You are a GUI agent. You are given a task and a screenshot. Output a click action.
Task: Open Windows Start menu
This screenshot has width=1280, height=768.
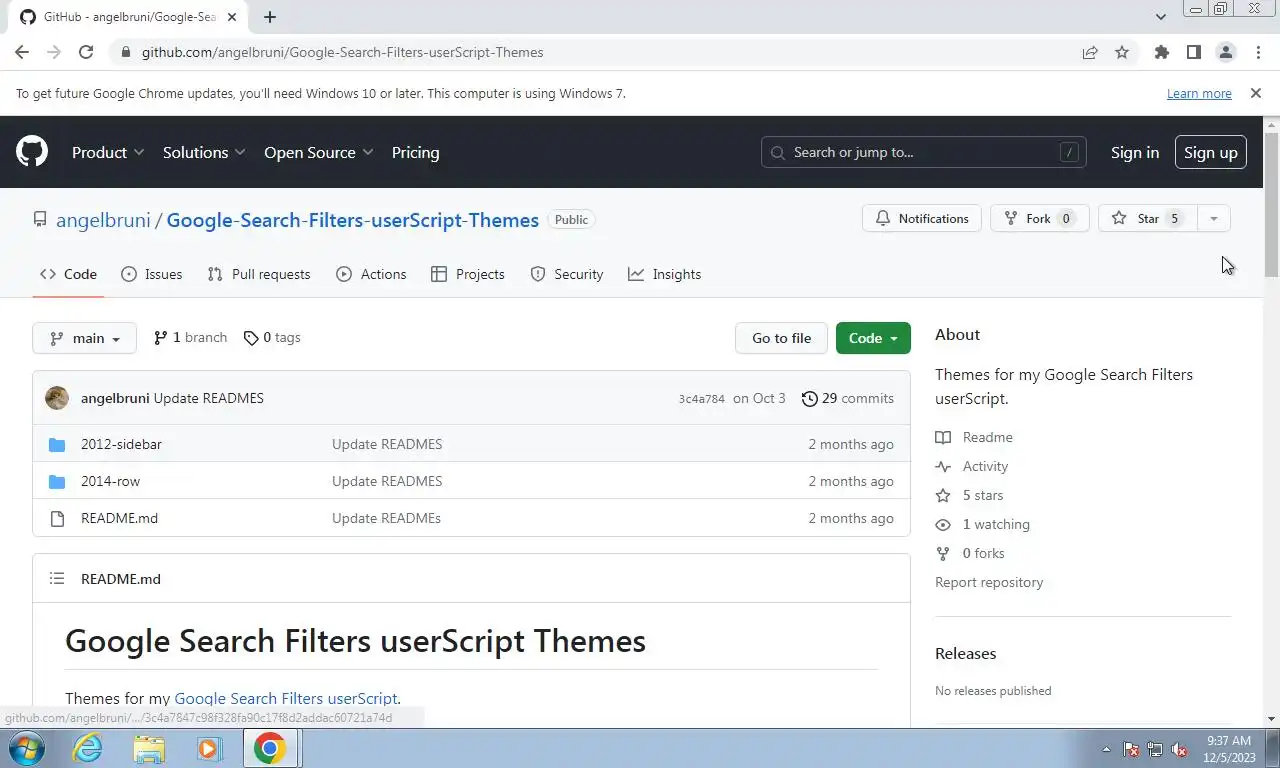[25, 748]
